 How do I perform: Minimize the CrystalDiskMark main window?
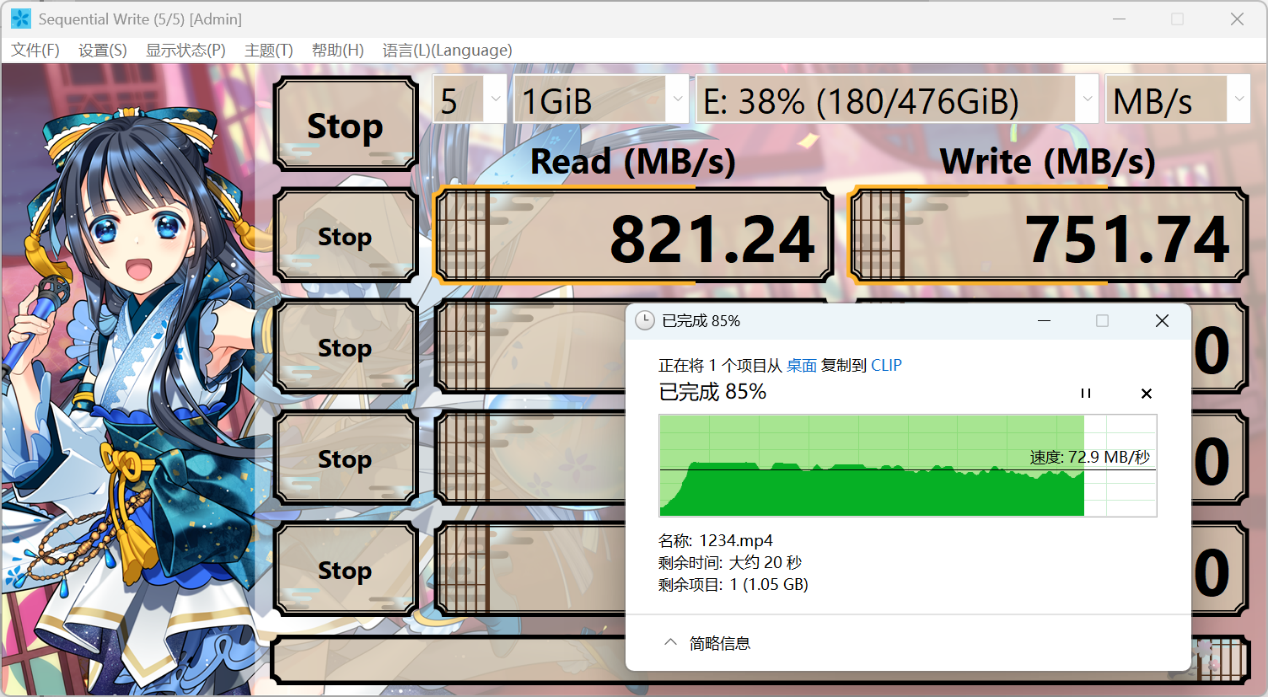1121,19
